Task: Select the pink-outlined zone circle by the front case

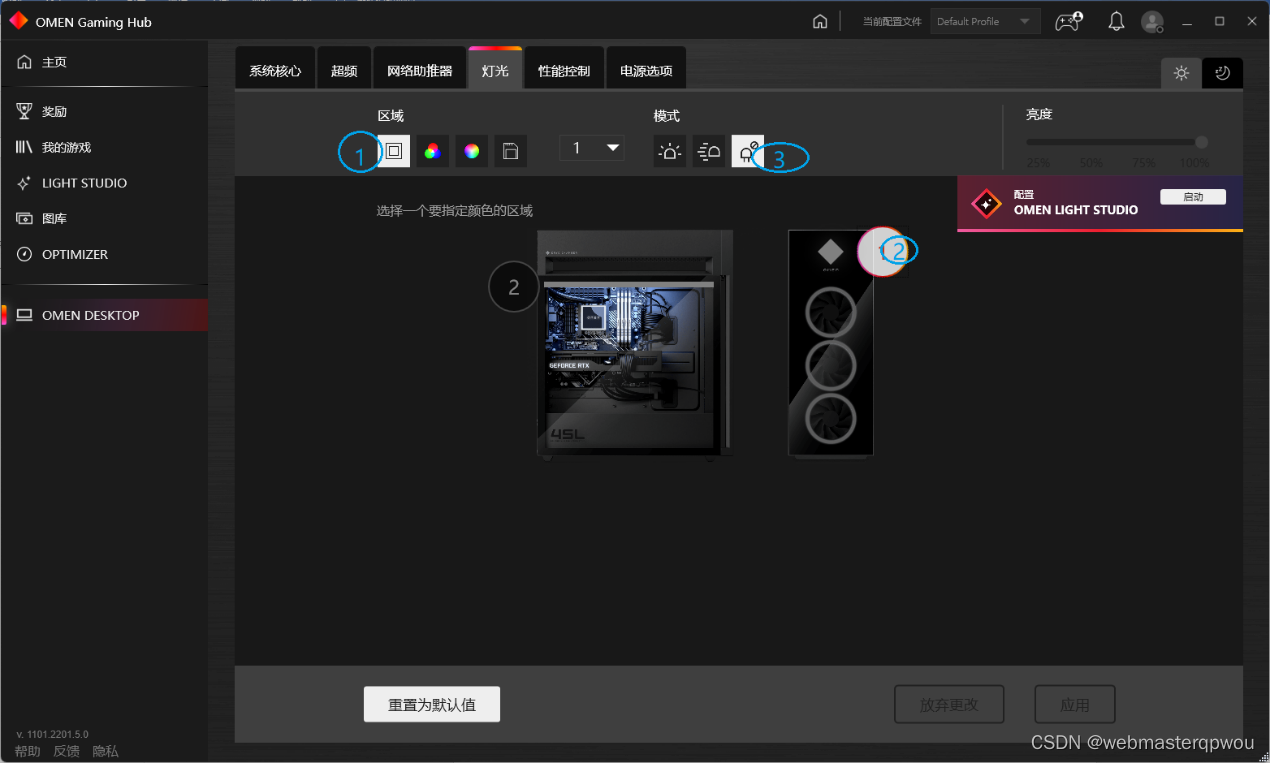Action: tap(884, 252)
